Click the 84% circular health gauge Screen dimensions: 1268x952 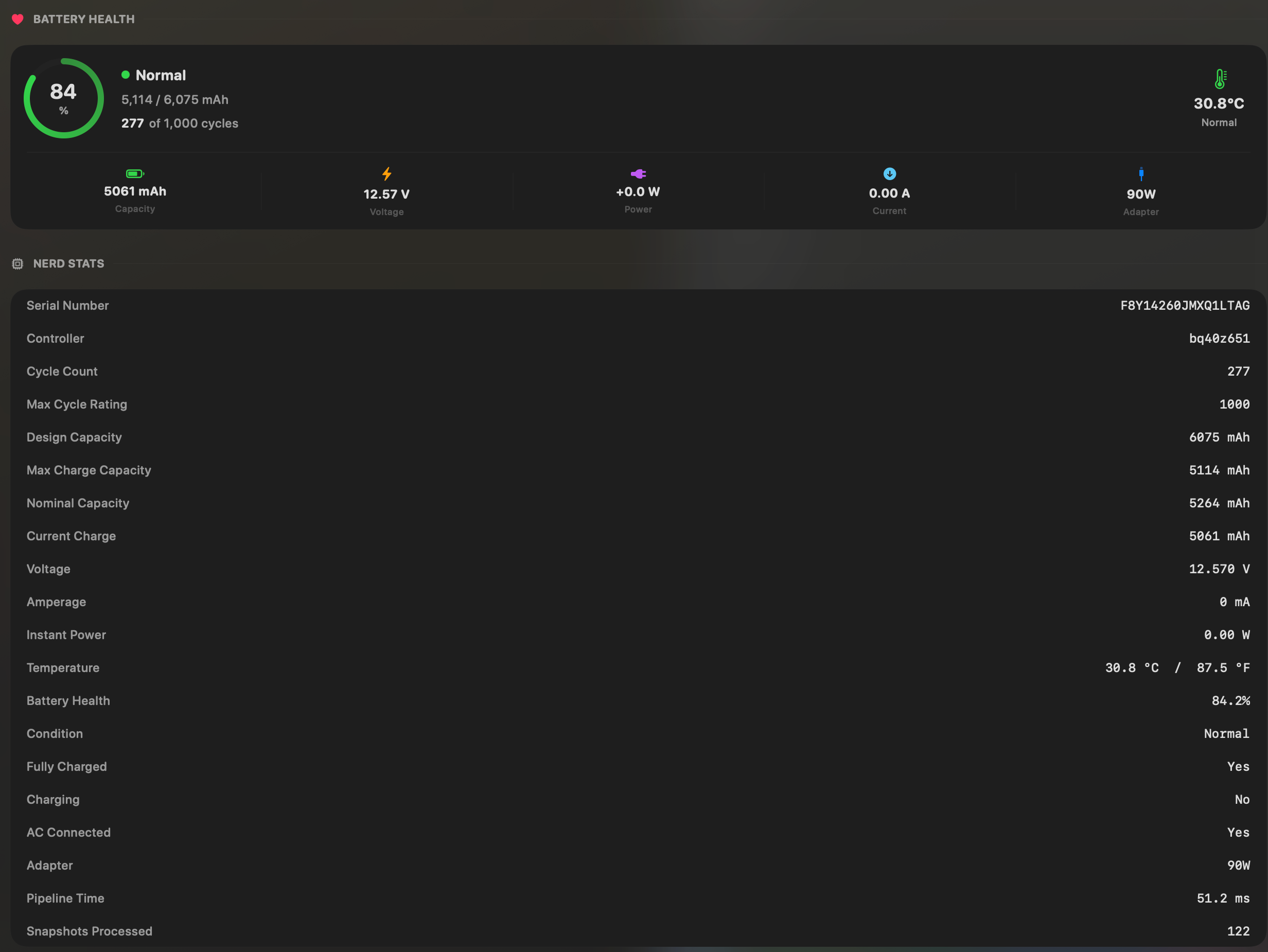(x=64, y=99)
